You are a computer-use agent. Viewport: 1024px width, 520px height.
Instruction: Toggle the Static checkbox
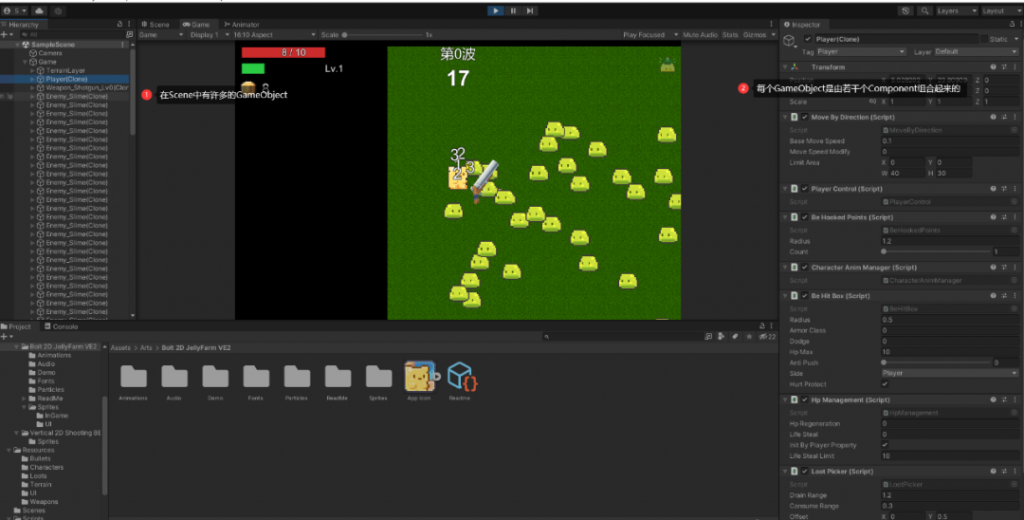(x=982, y=39)
